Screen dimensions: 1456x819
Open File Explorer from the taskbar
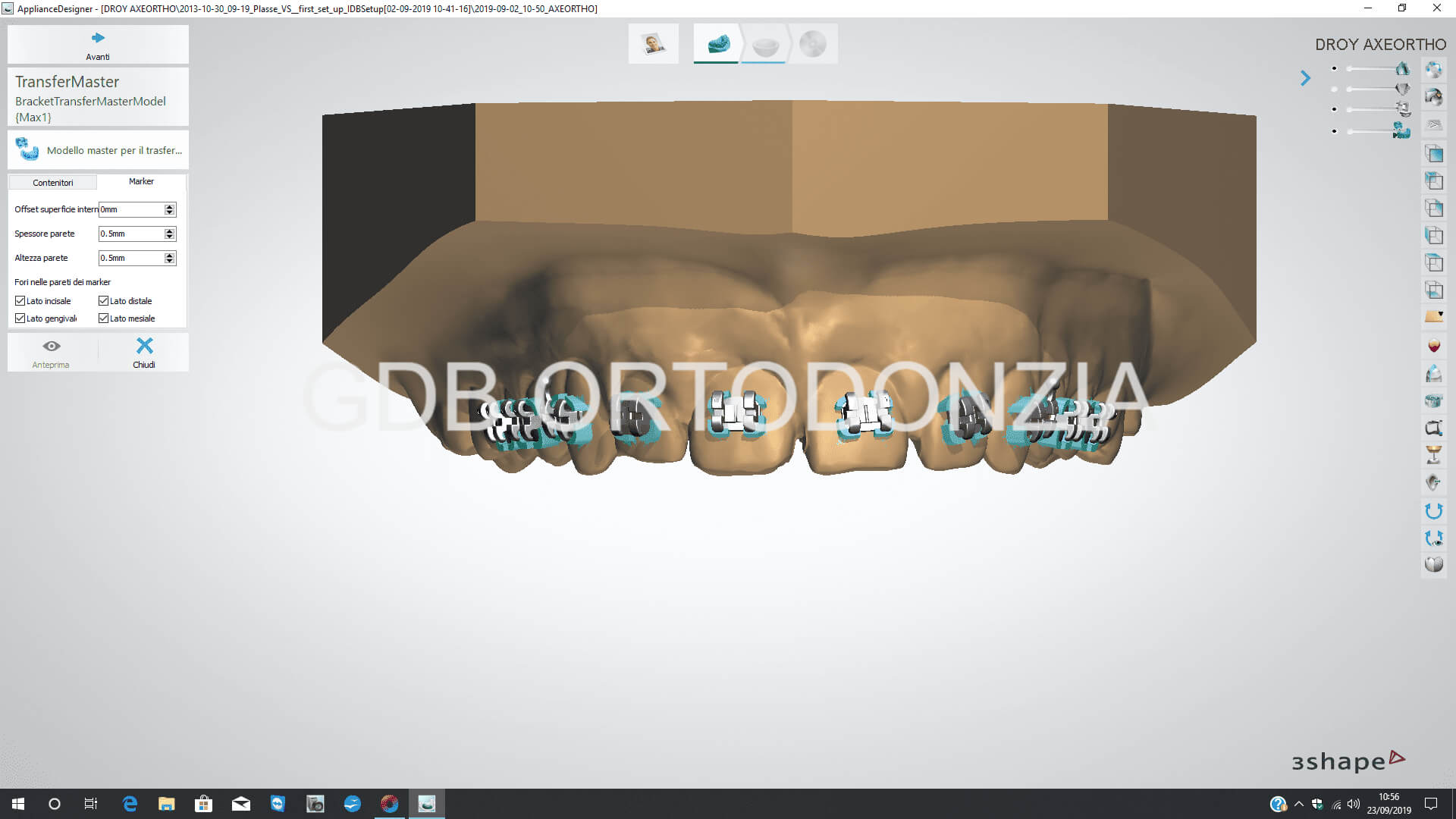[x=166, y=804]
